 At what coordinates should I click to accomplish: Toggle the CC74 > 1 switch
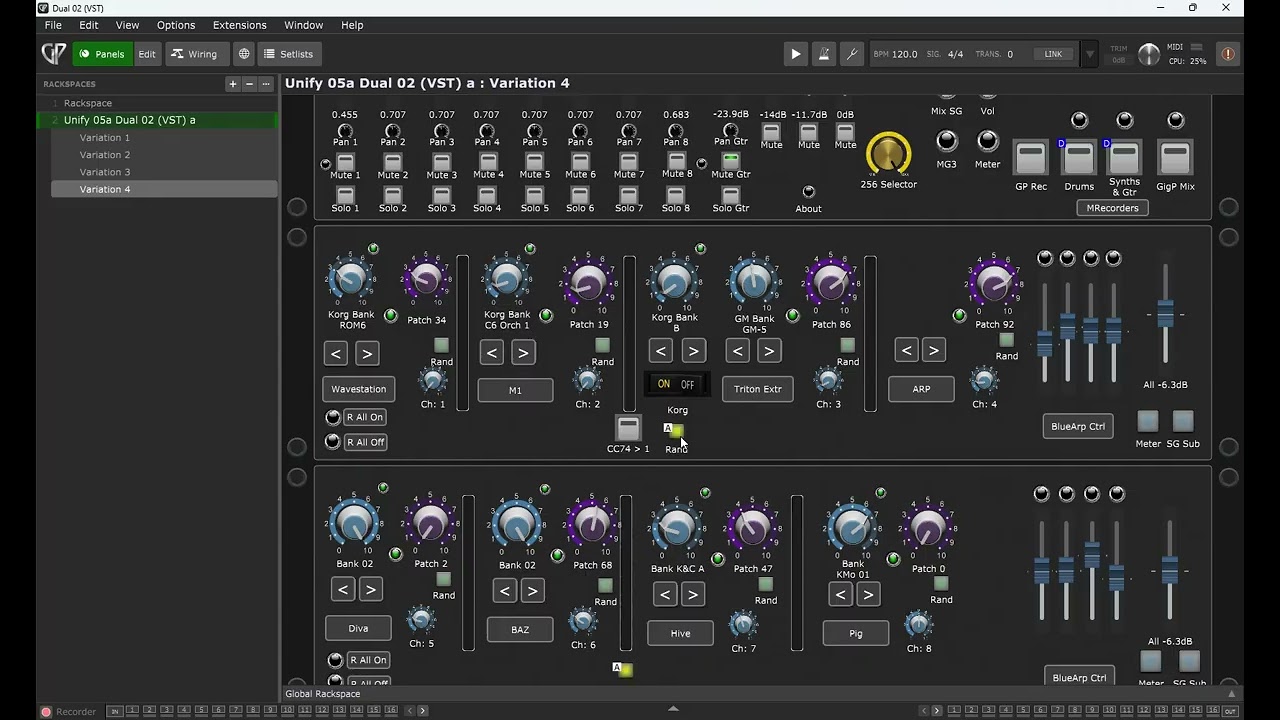628,428
